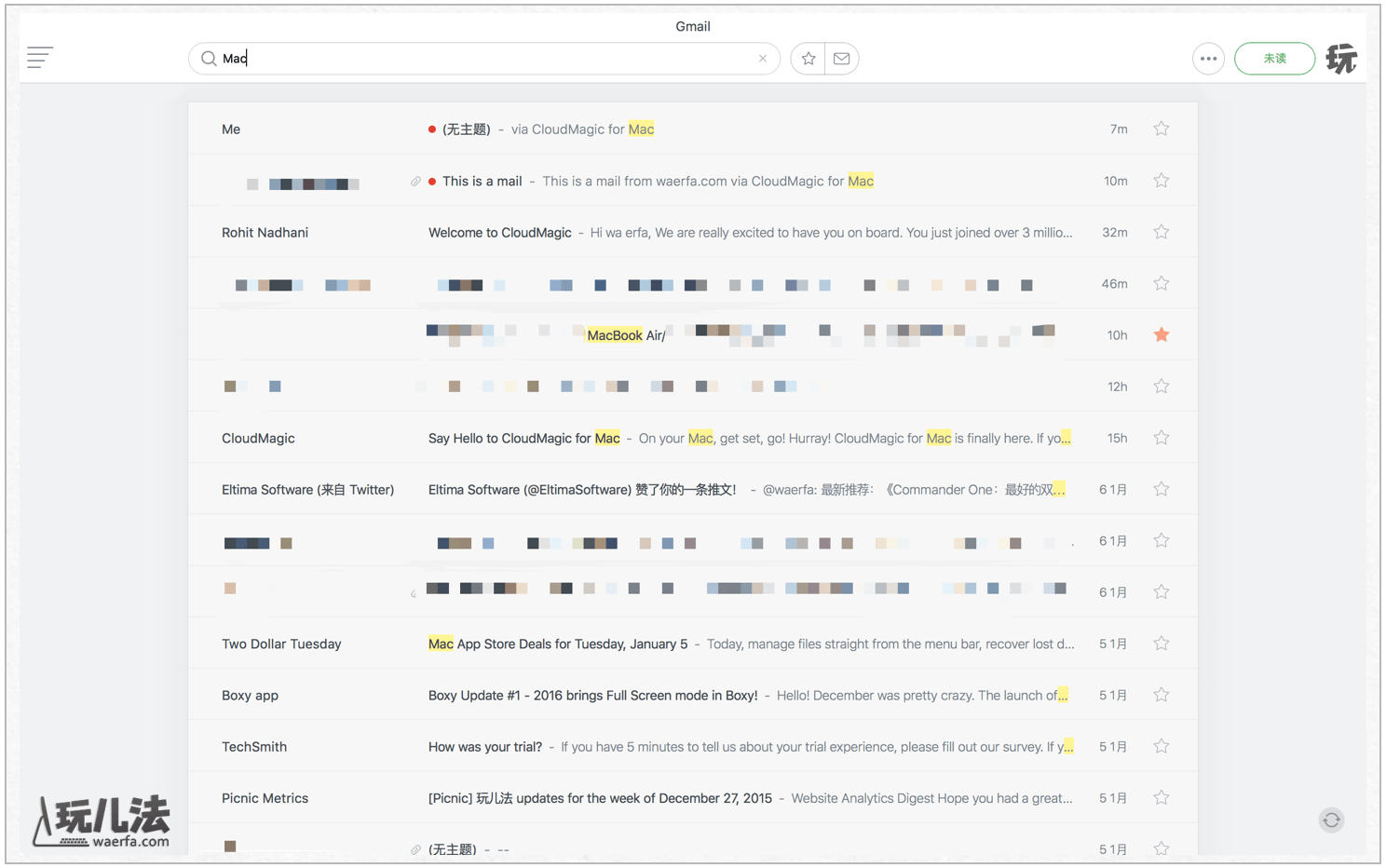Screen dimensions: 1386x868
Task: Star the "This is a mail" message
Action: click(1161, 181)
